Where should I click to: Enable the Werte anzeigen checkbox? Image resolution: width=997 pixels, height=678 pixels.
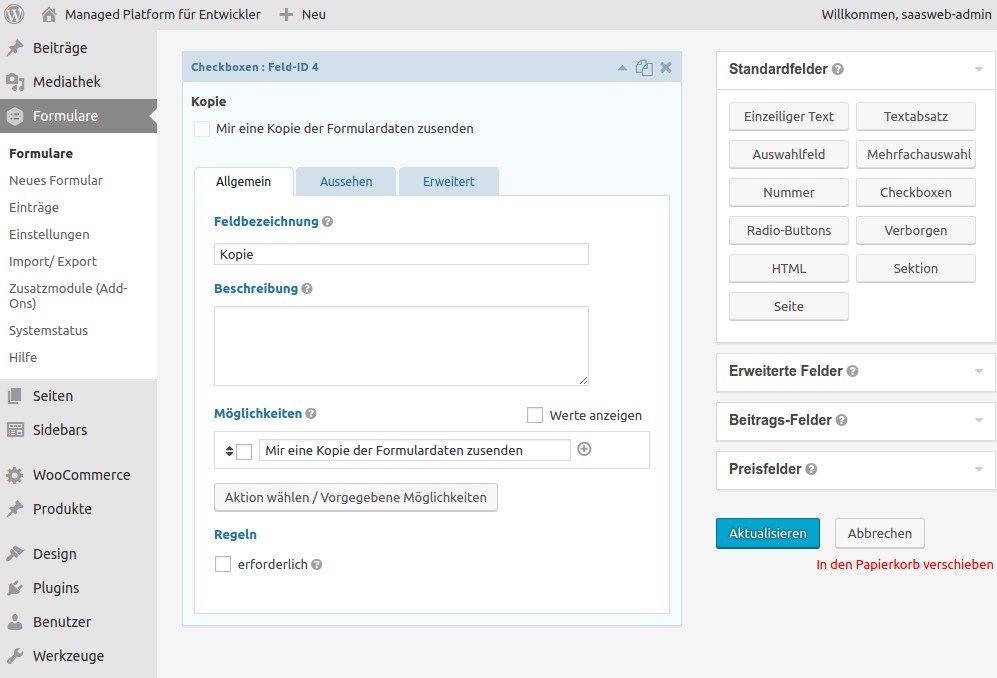tap(535, 415)
